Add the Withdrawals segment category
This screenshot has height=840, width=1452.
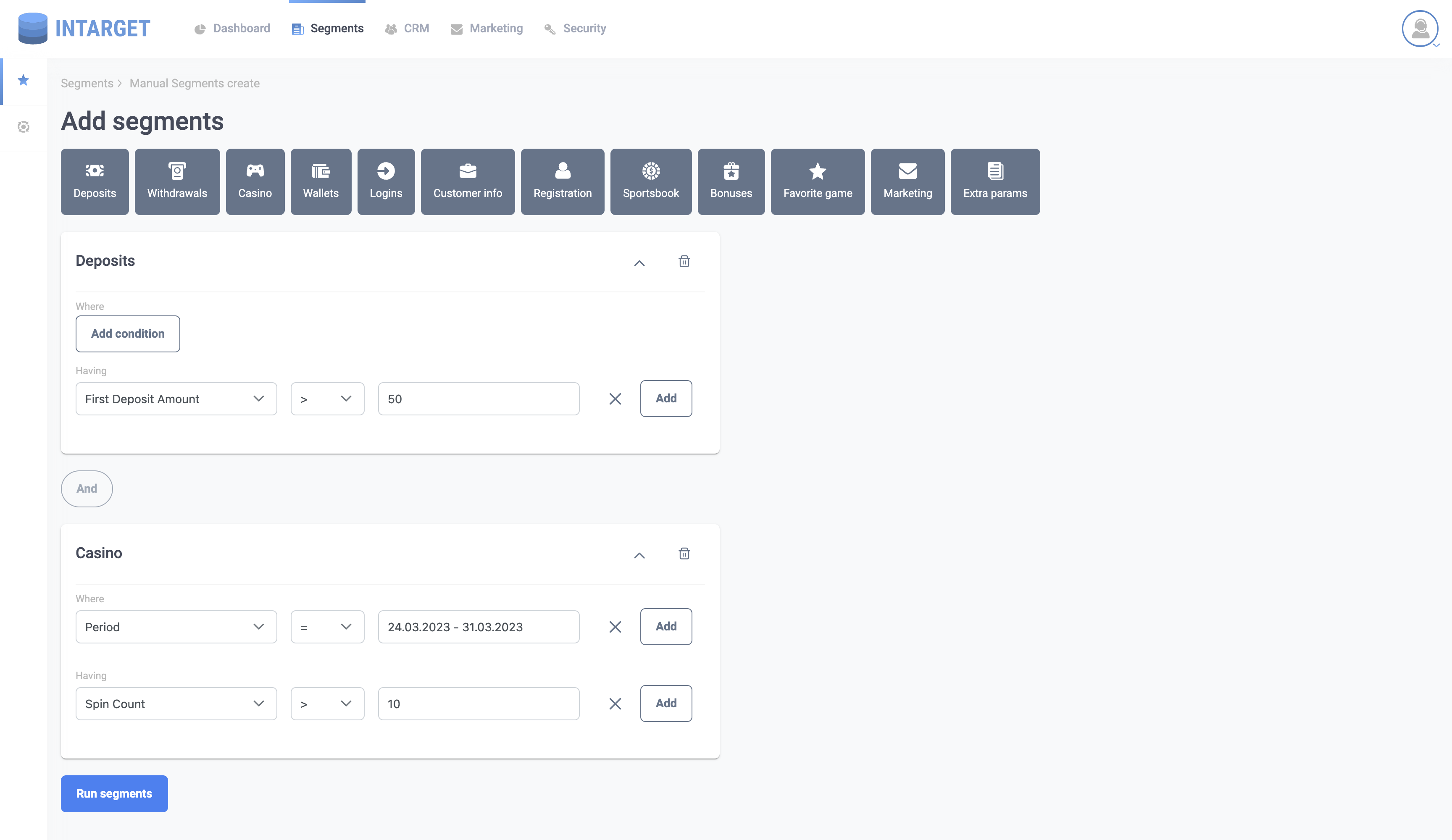click(x=177, y=181)
